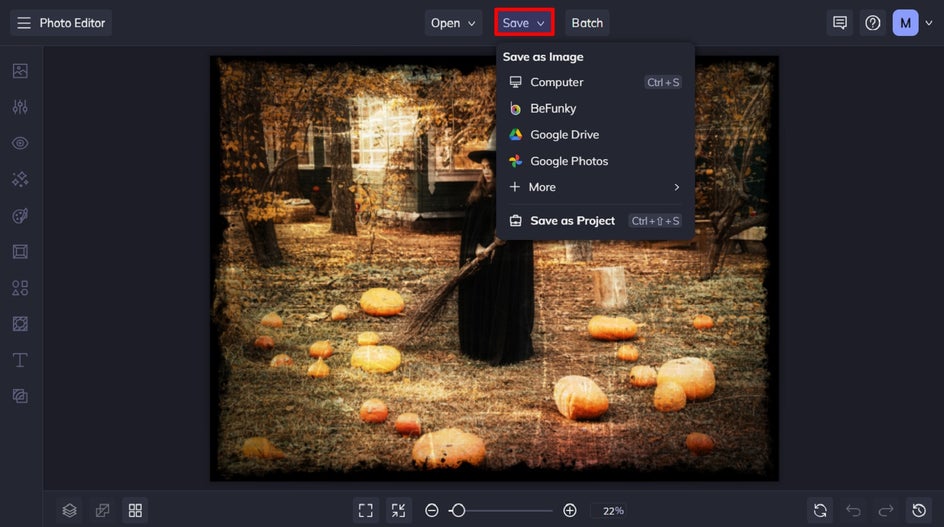944x527 pixels.
Task: Click the Batch button
Action: tap(587, 23)
